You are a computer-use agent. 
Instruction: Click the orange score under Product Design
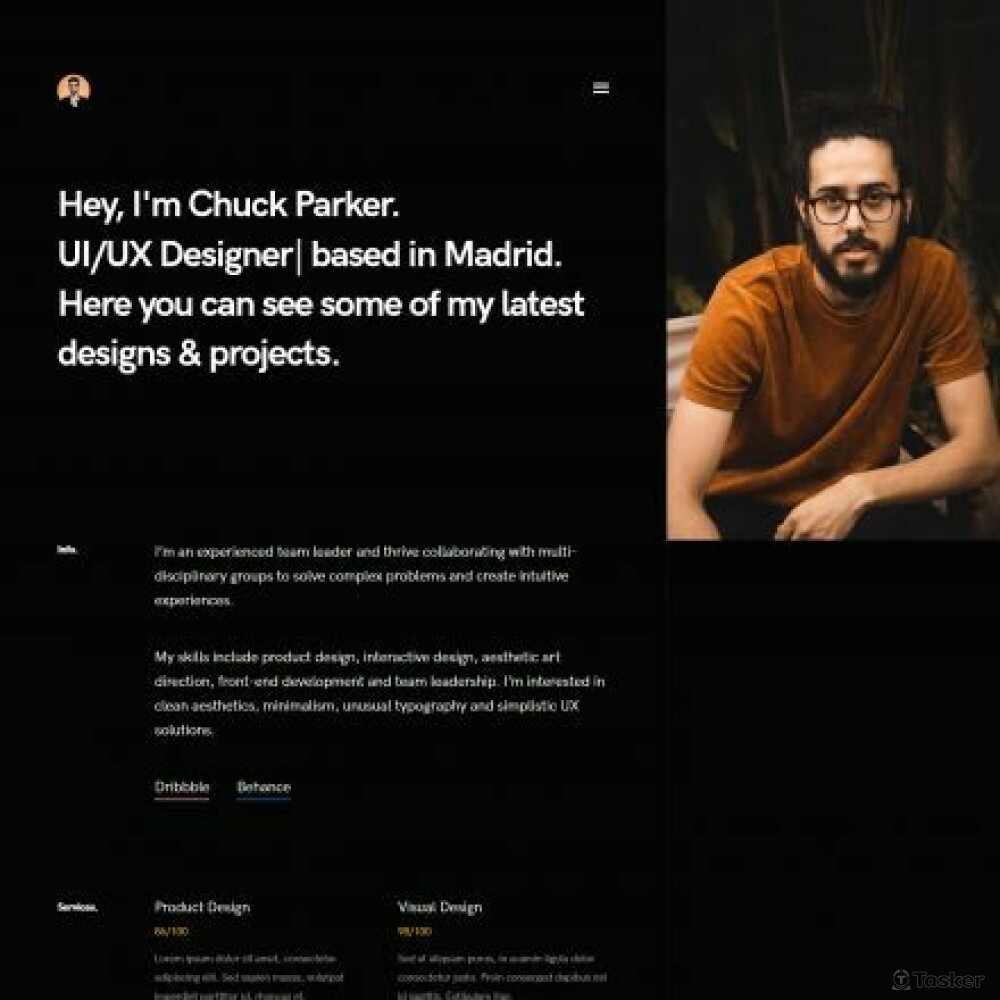[x=171, y=931]
